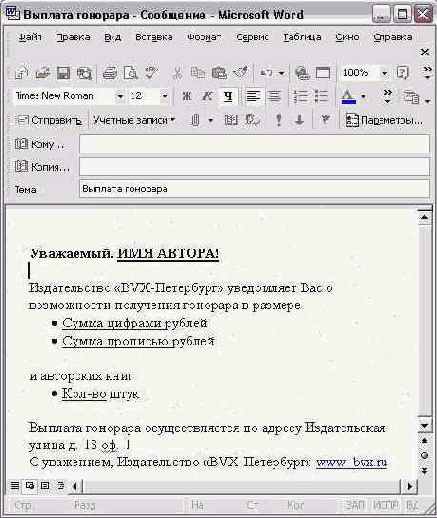Click the Отправить send button
Viewport: 437px width, 518px height.
[x=49, y=120]
